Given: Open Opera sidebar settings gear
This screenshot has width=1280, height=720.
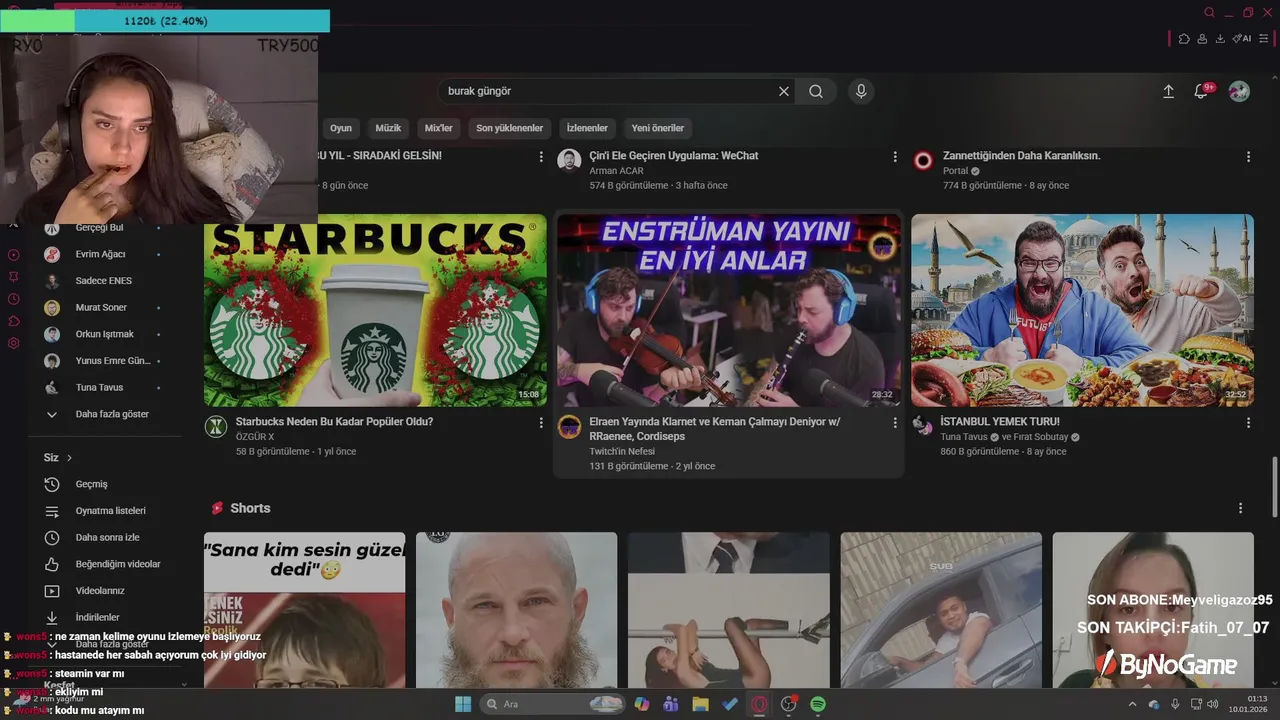Looking at the screenshot, I should (14, 343).
